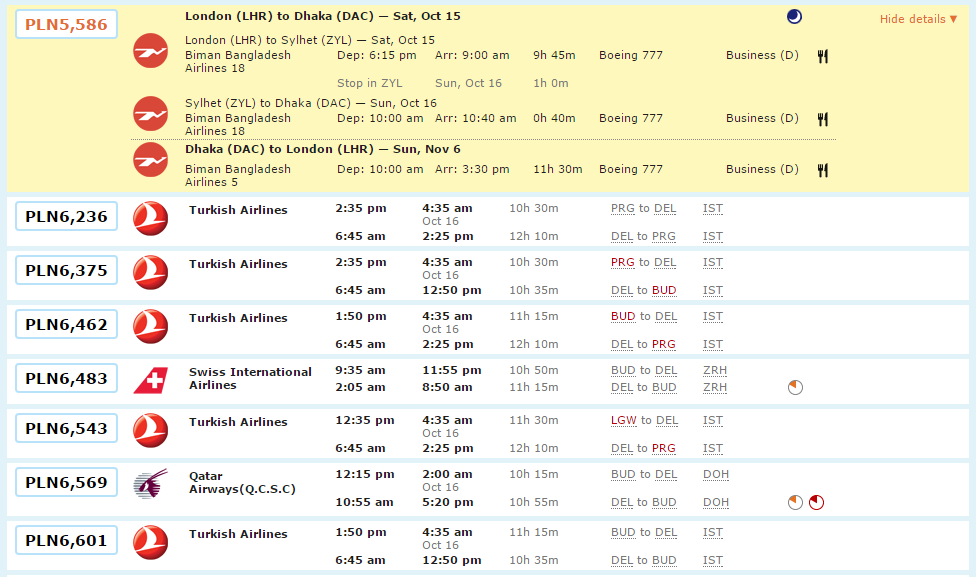Click 5:20 pm Qatar return arrival time
This screenshot has width=976, height=577.
pyautogui.click(x=448, y=502)
